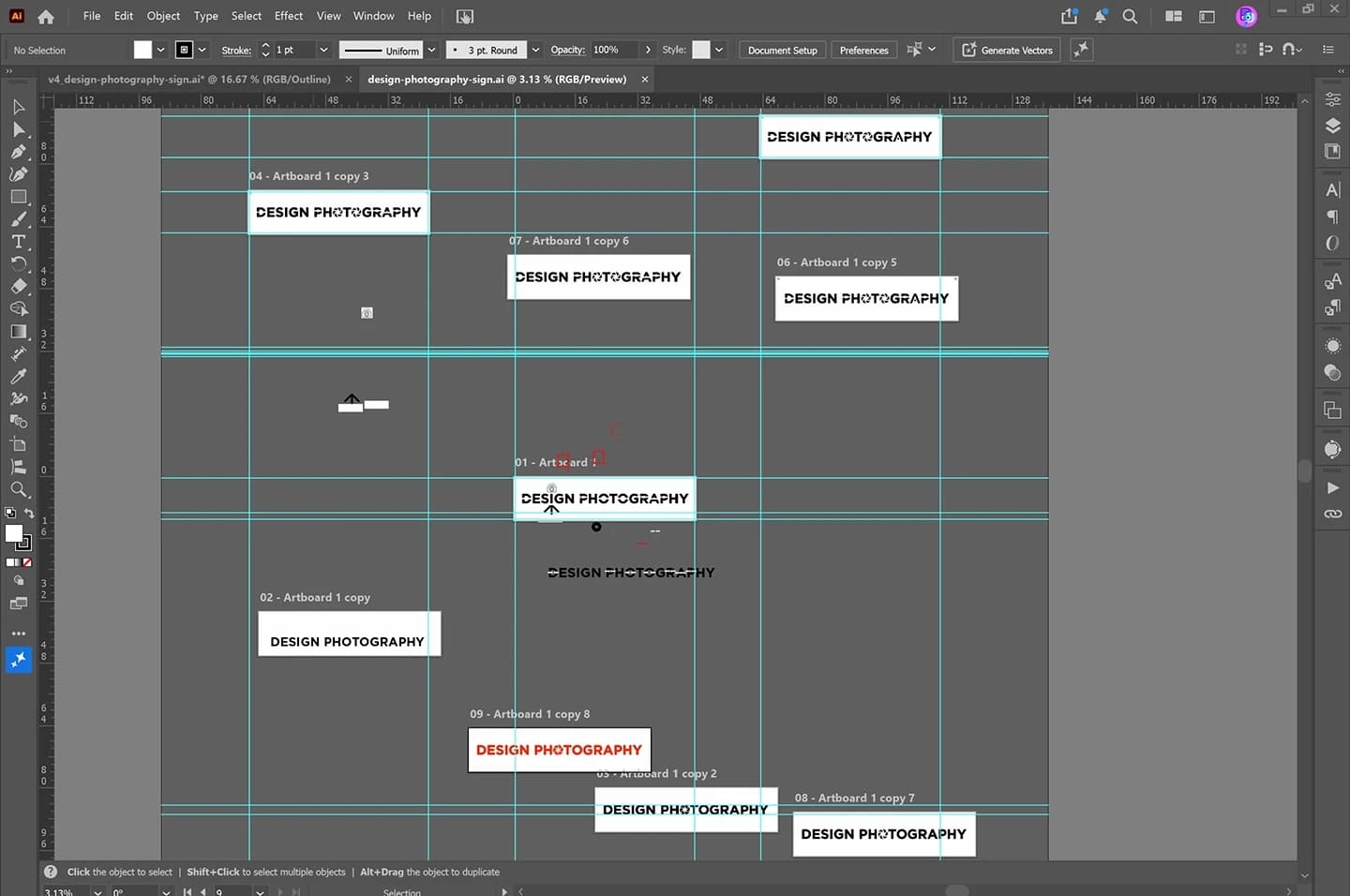Viewport: 1350px width, 896px height.
Task: Select the Eyedropper tool
Action: tap(19, 377)
